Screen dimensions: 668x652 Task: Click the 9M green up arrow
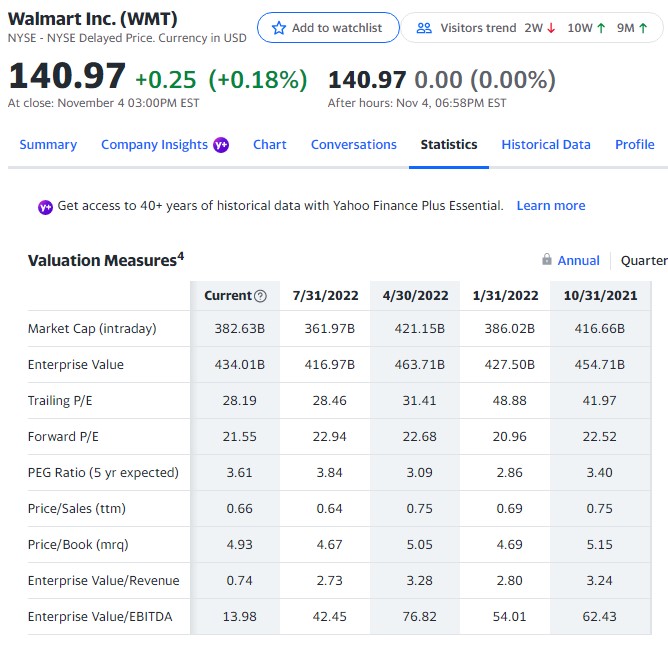pyautogui.click(x=643, y=28)
